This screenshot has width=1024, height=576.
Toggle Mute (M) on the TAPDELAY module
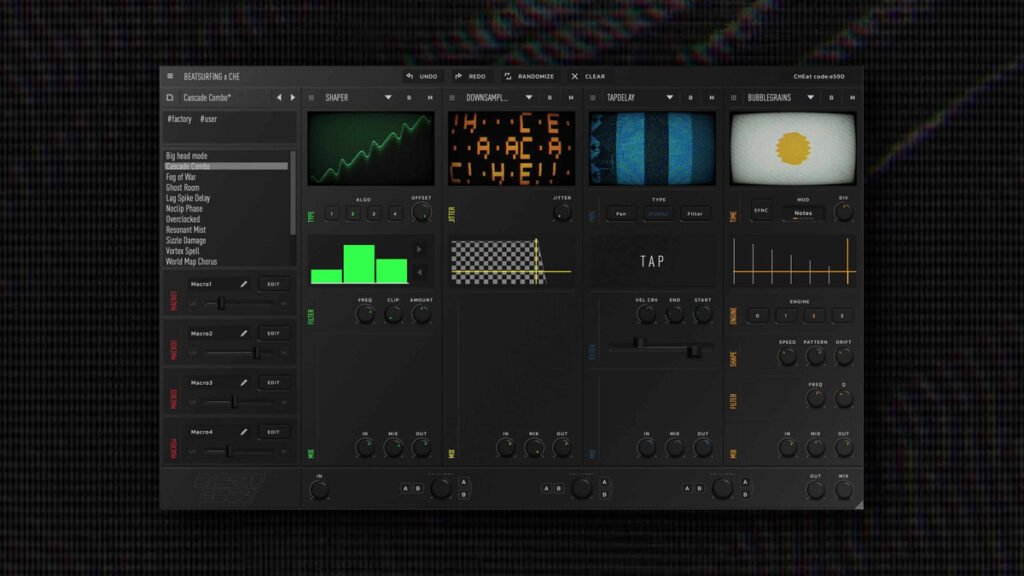(x=710, y=97)
